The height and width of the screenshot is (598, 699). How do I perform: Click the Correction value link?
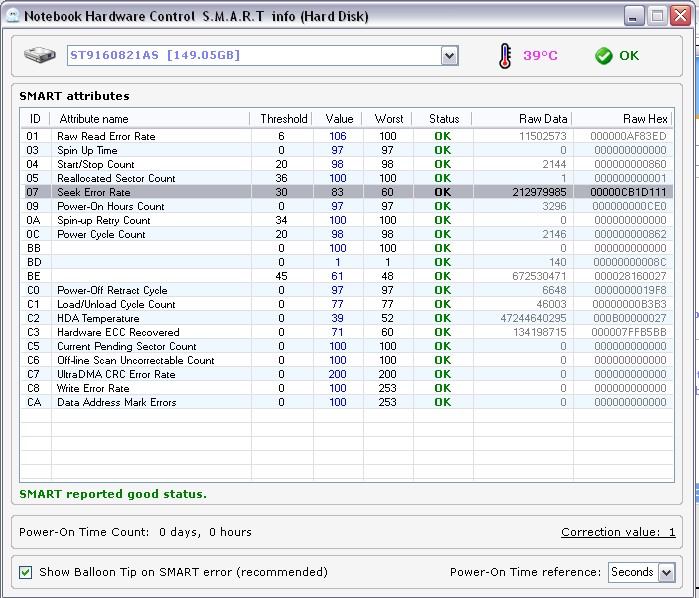[x=618, y=532]
